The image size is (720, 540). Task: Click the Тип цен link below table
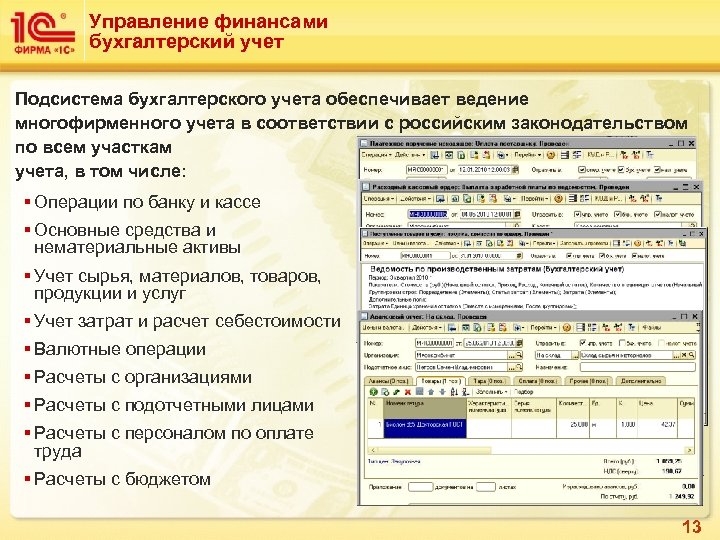[x=394, y=461]
